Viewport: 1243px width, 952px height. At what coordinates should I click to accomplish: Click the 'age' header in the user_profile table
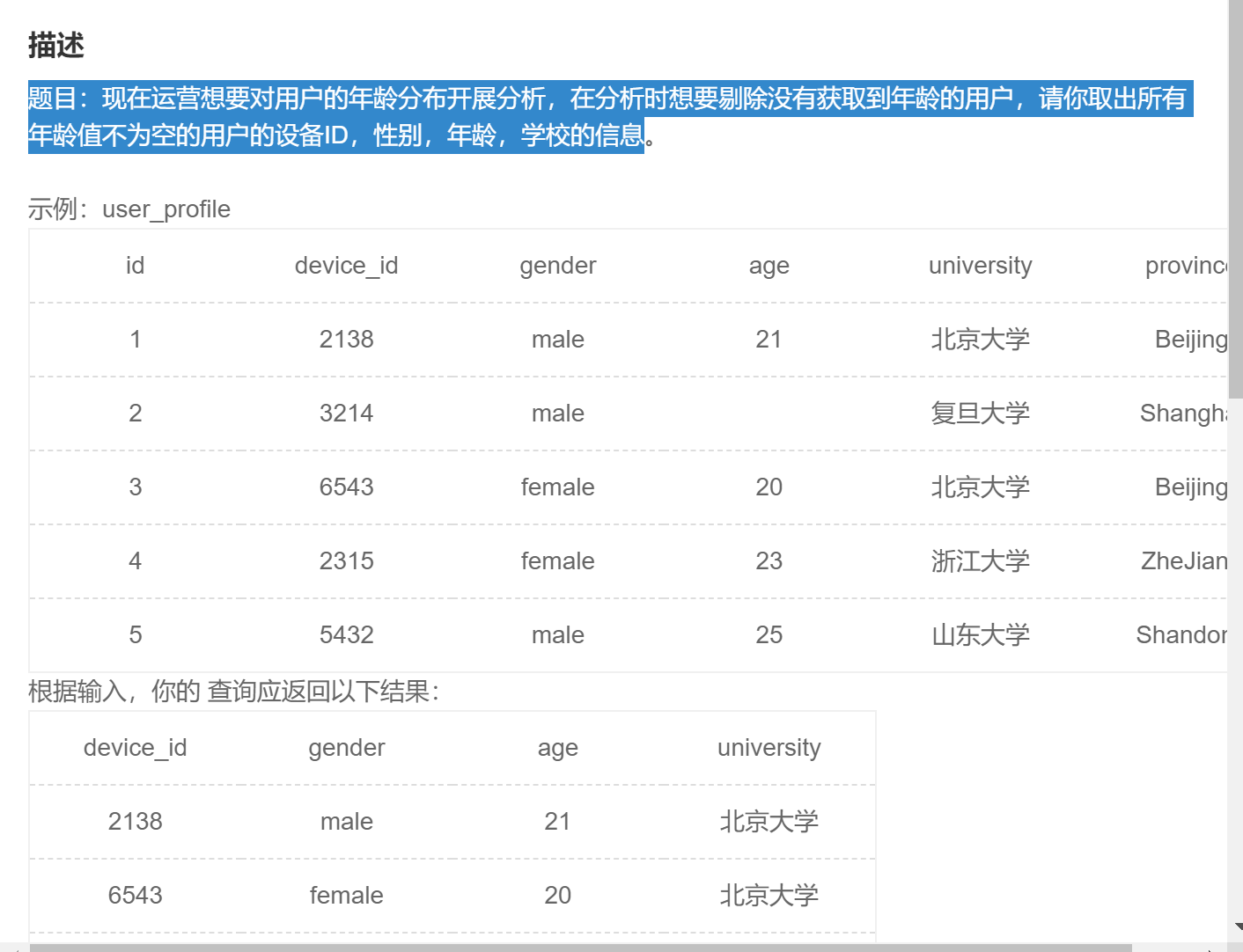tap(769, 266)
